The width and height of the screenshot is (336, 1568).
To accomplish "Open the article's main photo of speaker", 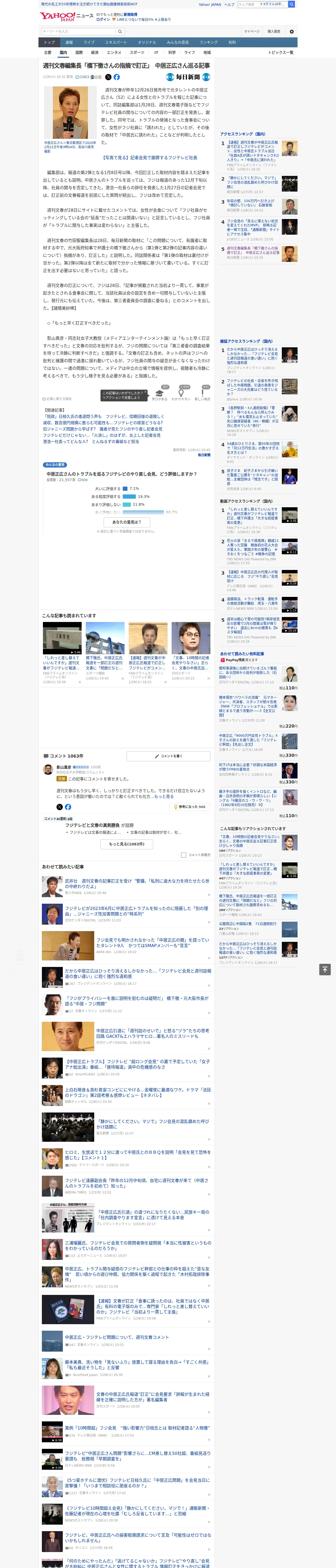I will pyautogui.click(x=70, y=113).
